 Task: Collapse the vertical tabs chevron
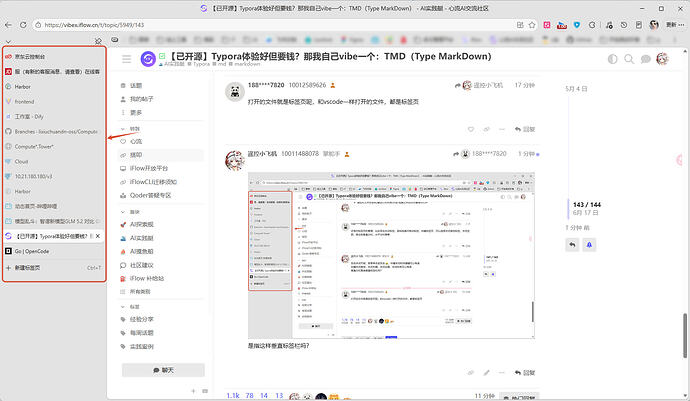(x=8, y=42)
